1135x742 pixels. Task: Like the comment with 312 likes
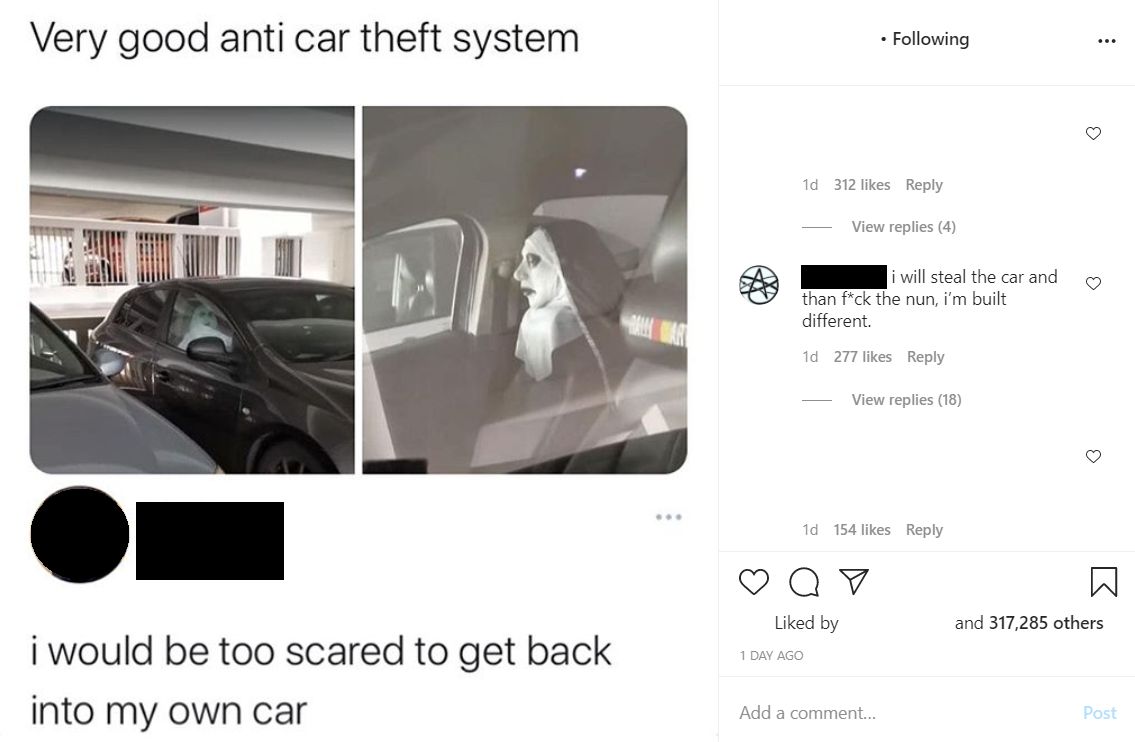pos(1093,133)
